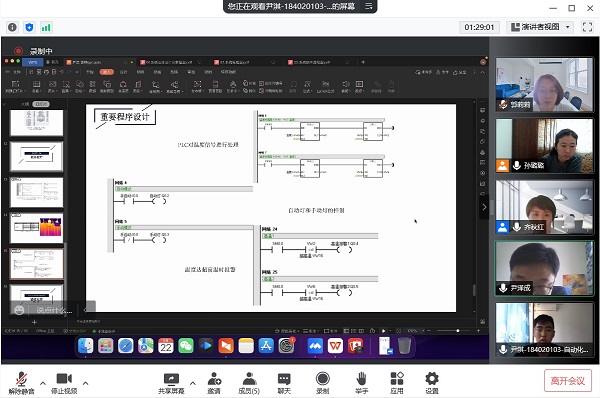Open the 应用 apps icon
The width and height of the screenshot is (600, 398).
[x=397, y=383]
